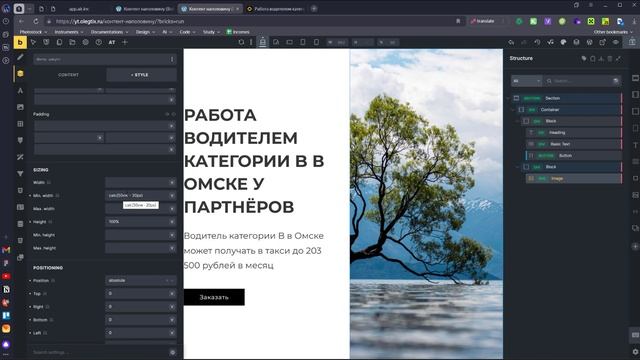This screenshot has height=360, width=640.
Task: Open the YouTube icon in browser sidebar
Action: (x=6, y=276)
